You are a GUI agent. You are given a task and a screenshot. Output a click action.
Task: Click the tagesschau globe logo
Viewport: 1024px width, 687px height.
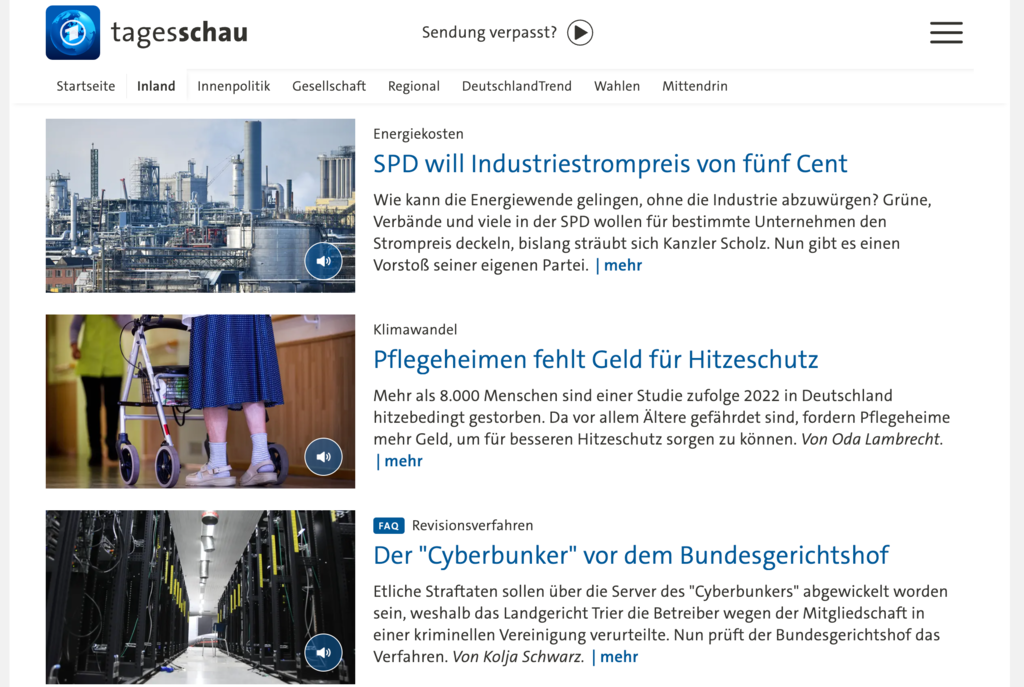72,32
